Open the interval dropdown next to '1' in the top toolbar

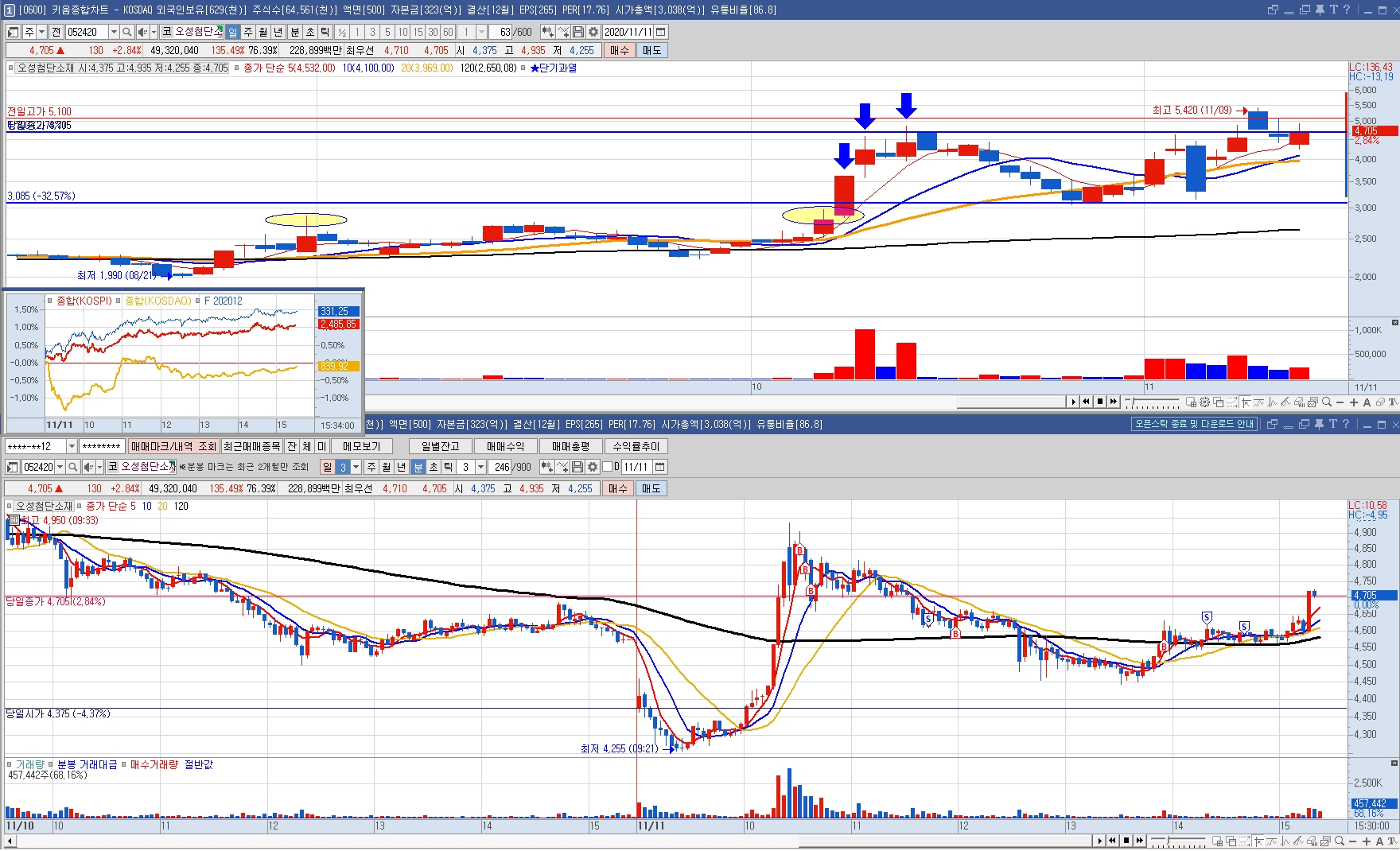481,32
